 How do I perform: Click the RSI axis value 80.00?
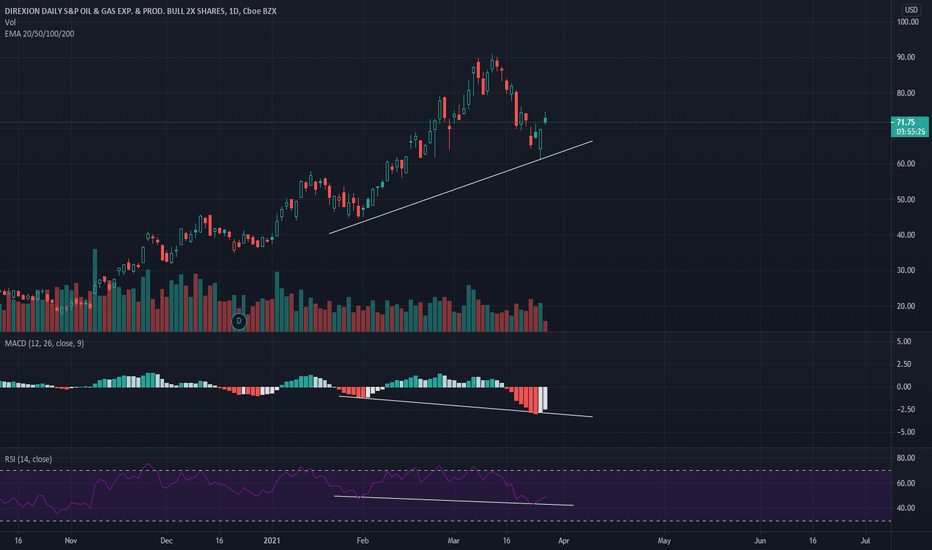(x=906, y=458)
